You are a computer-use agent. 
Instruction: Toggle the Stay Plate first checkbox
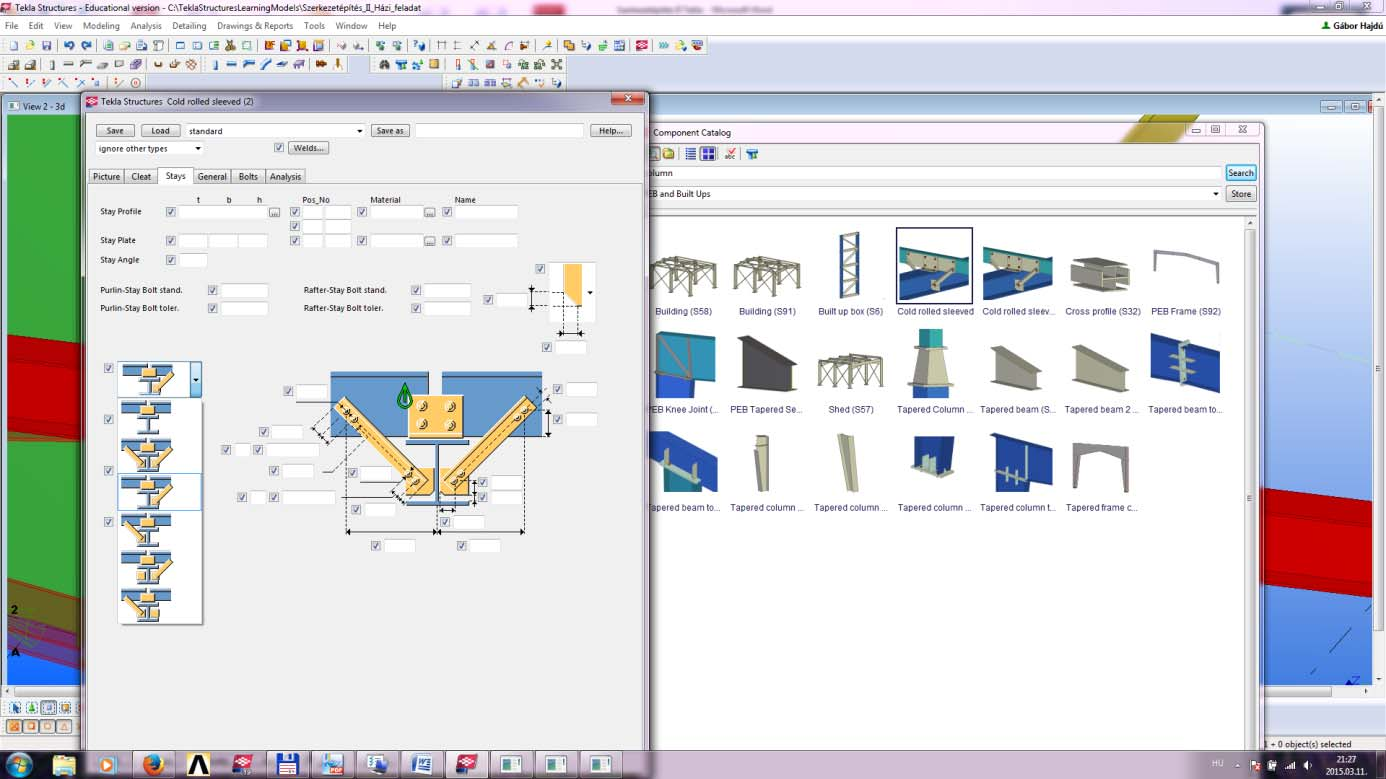click(171, 241)
